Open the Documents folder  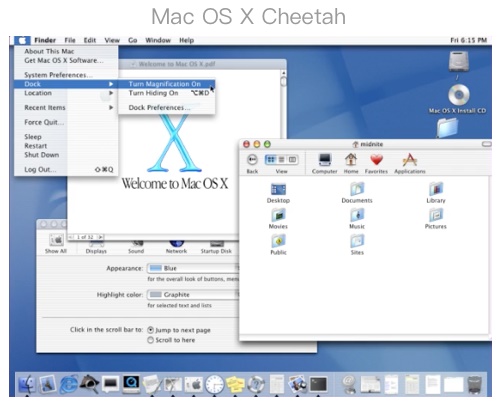(x=357, y=193)
